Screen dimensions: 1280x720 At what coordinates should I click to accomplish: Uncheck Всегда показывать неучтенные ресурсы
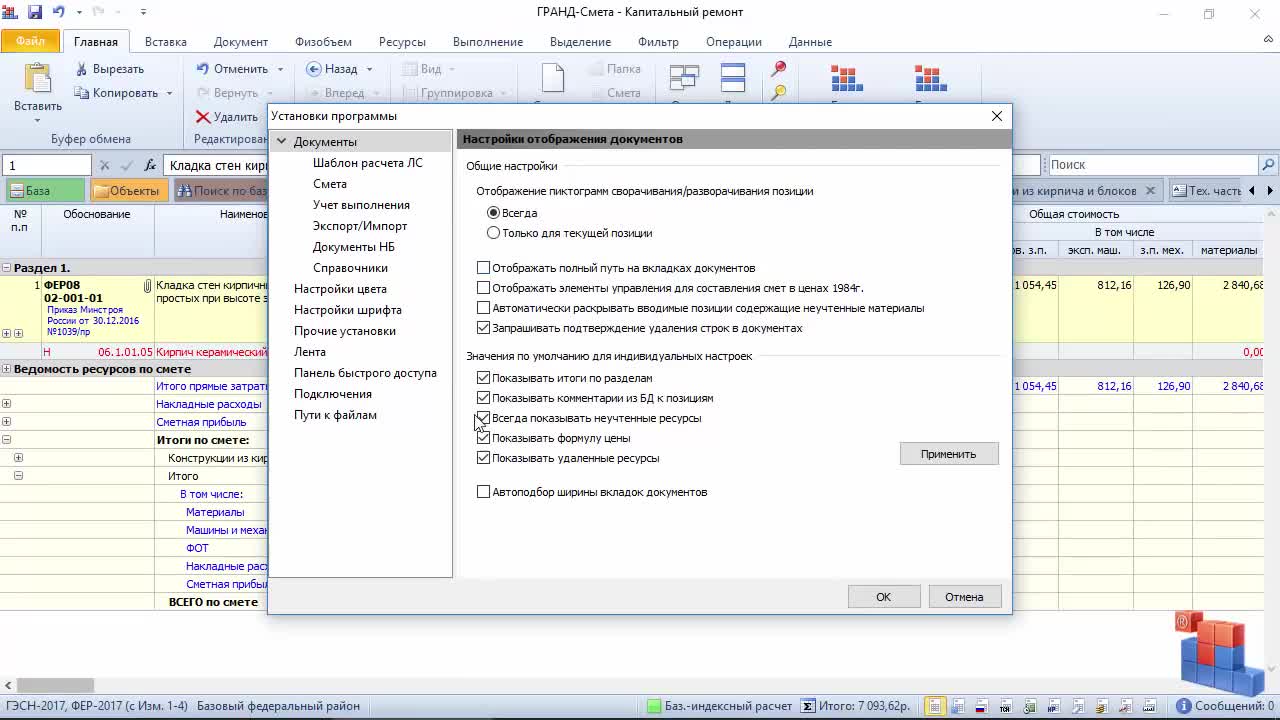(483, 418)
